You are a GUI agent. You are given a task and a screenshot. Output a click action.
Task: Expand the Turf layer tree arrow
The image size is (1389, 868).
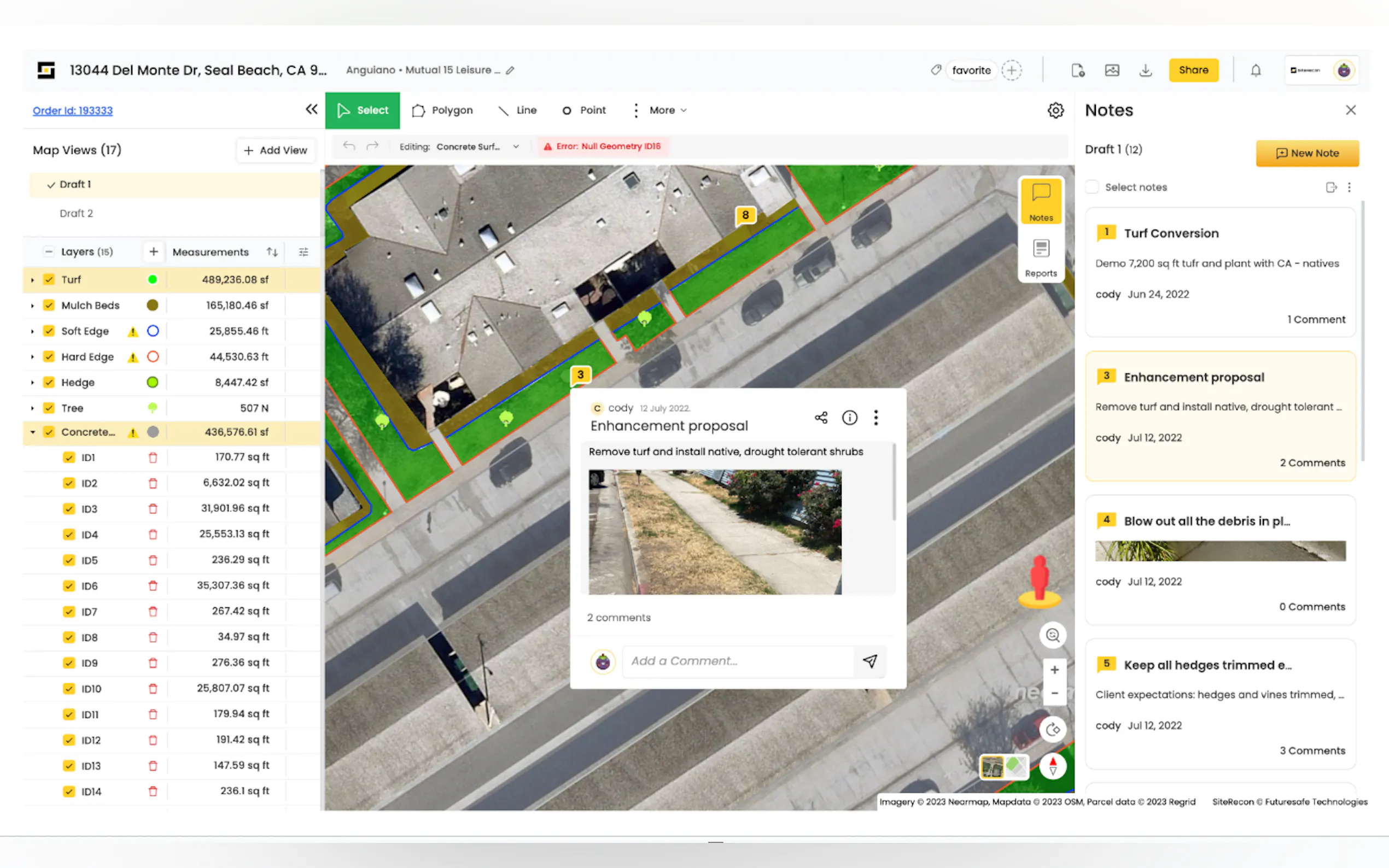(x=32, y=280)
